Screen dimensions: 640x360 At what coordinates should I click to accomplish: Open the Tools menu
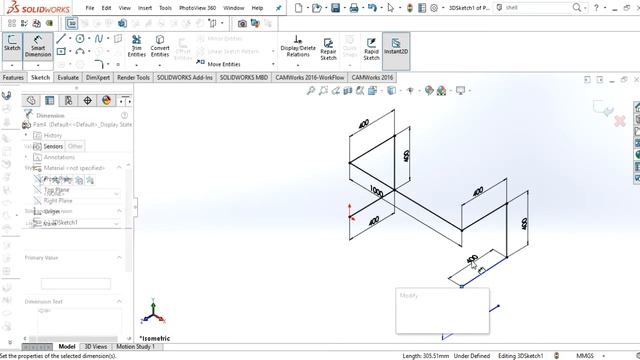(165, 8)
